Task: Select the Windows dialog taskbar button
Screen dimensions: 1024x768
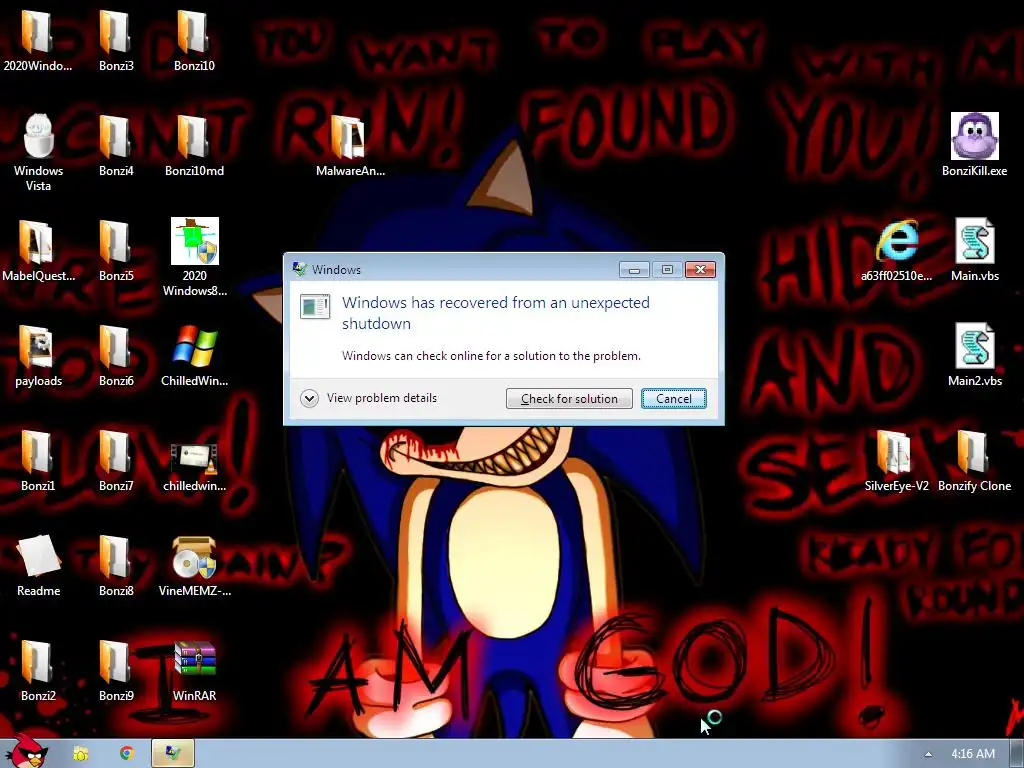Action: tap(173, 753)
